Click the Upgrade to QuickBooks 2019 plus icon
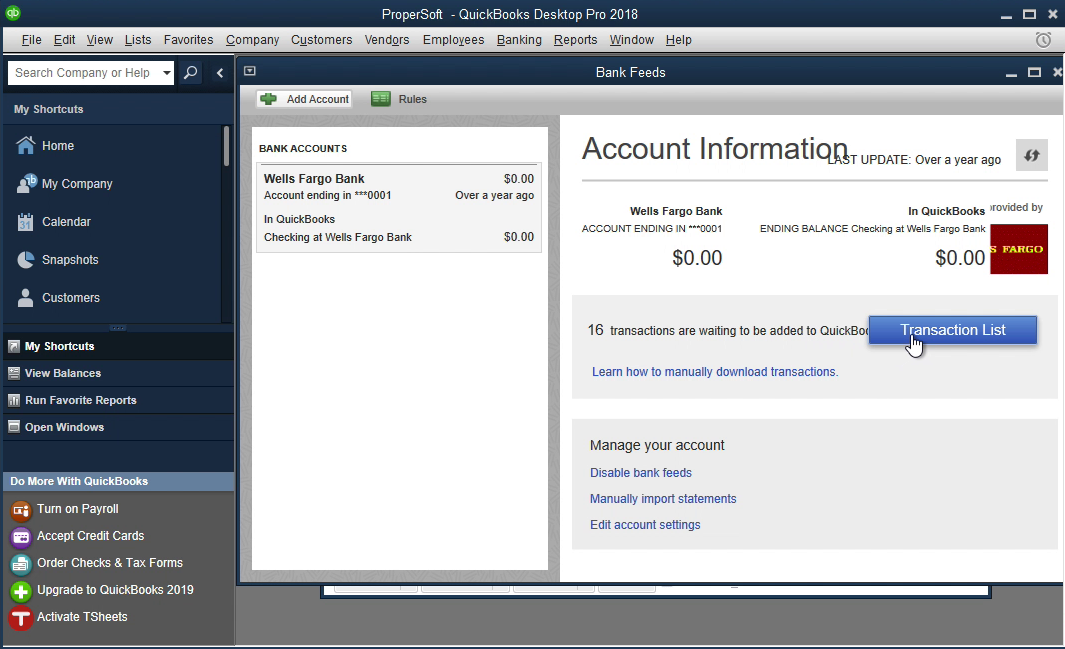The width and height of the screenshot is (1065, 649). pos(21,591)
